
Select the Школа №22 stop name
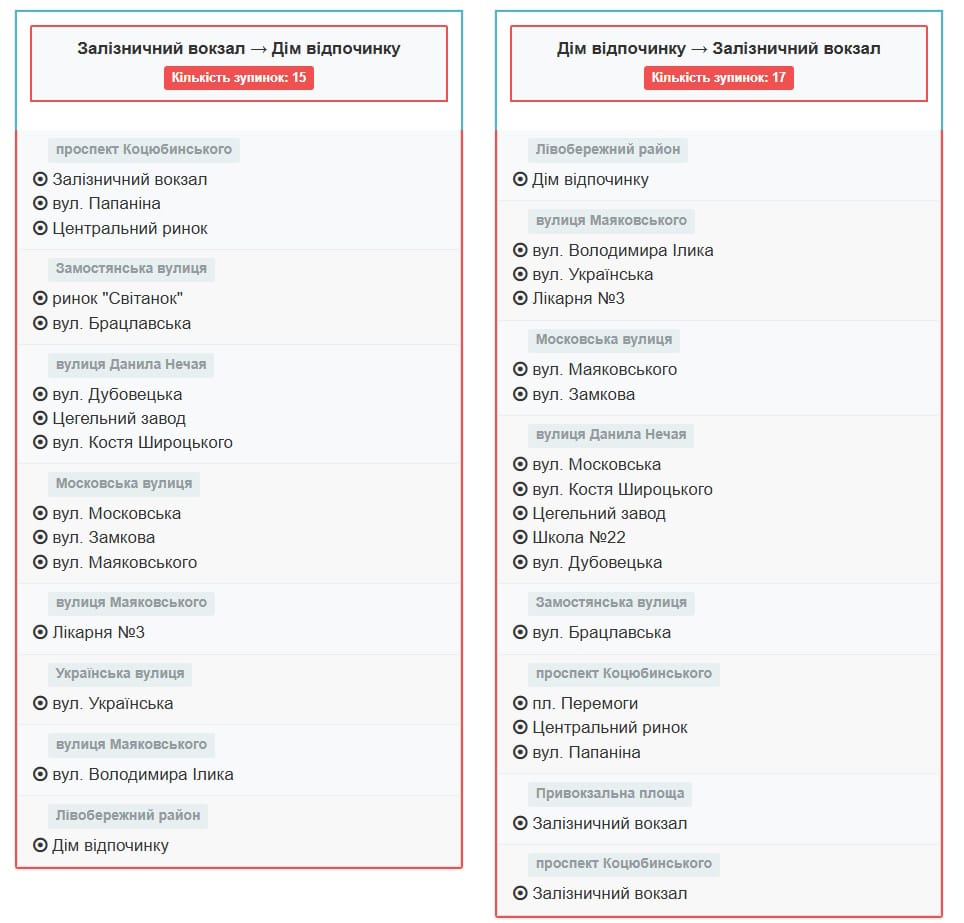click(x=579, y=538)
